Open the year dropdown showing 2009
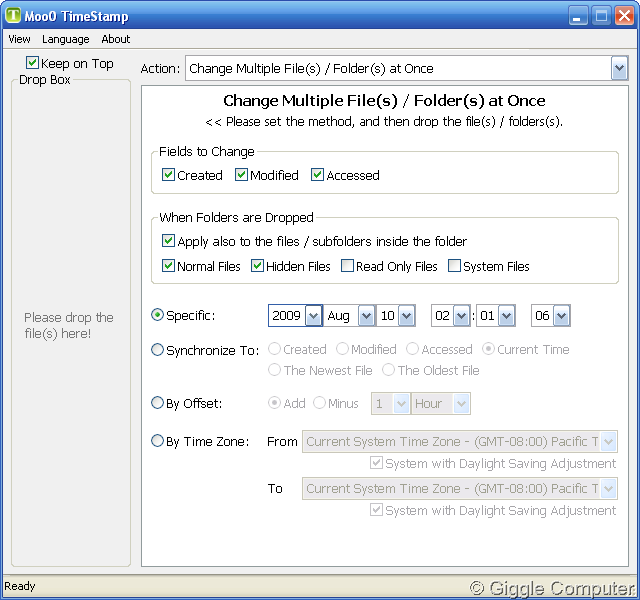 [x=313, y=316]
